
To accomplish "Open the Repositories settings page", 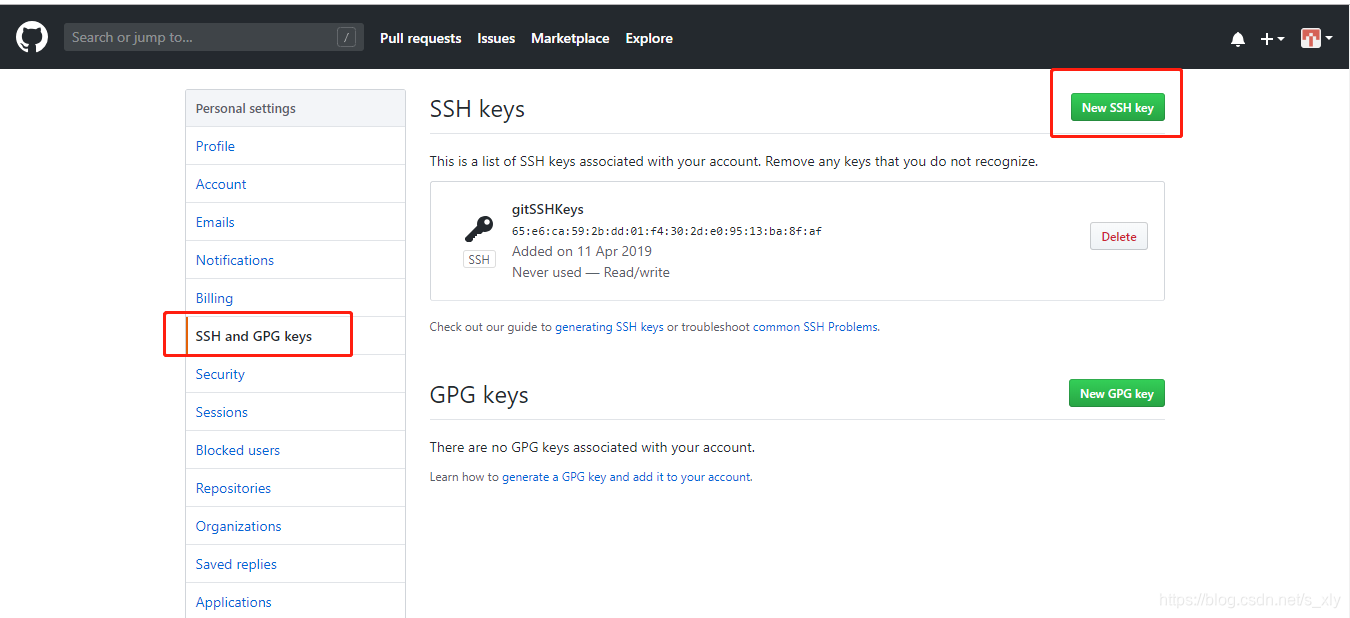I will pos(295,488).
